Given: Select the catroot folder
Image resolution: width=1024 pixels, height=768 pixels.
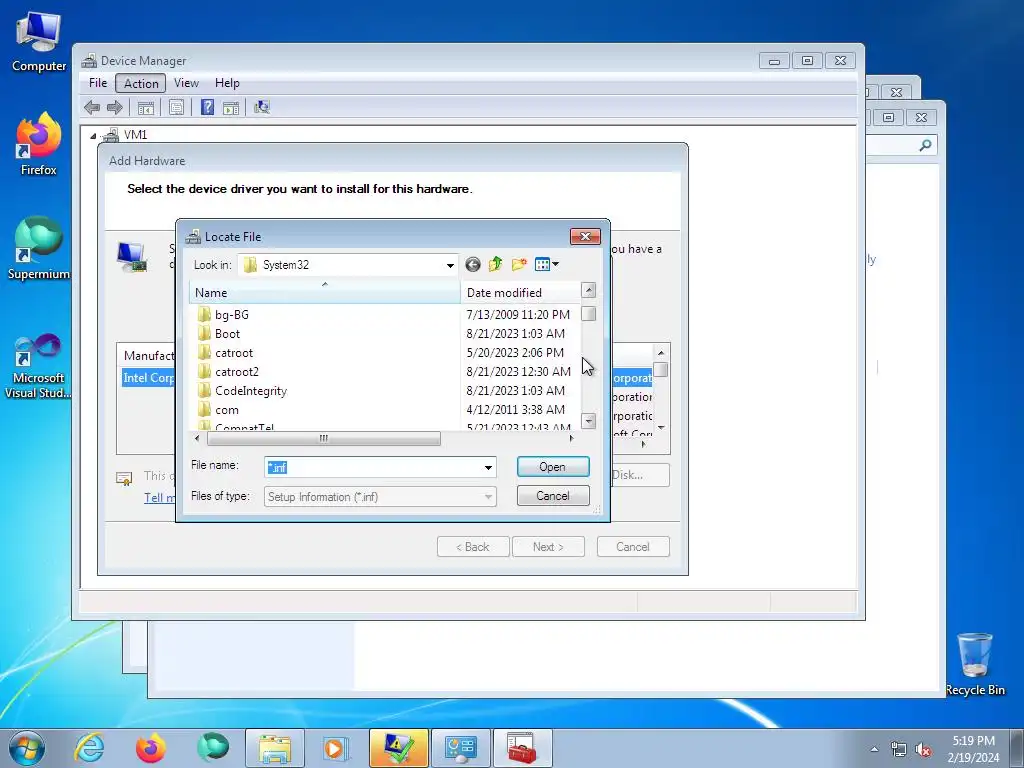Looking at the screenshot, I should click(x=234, y=353).
